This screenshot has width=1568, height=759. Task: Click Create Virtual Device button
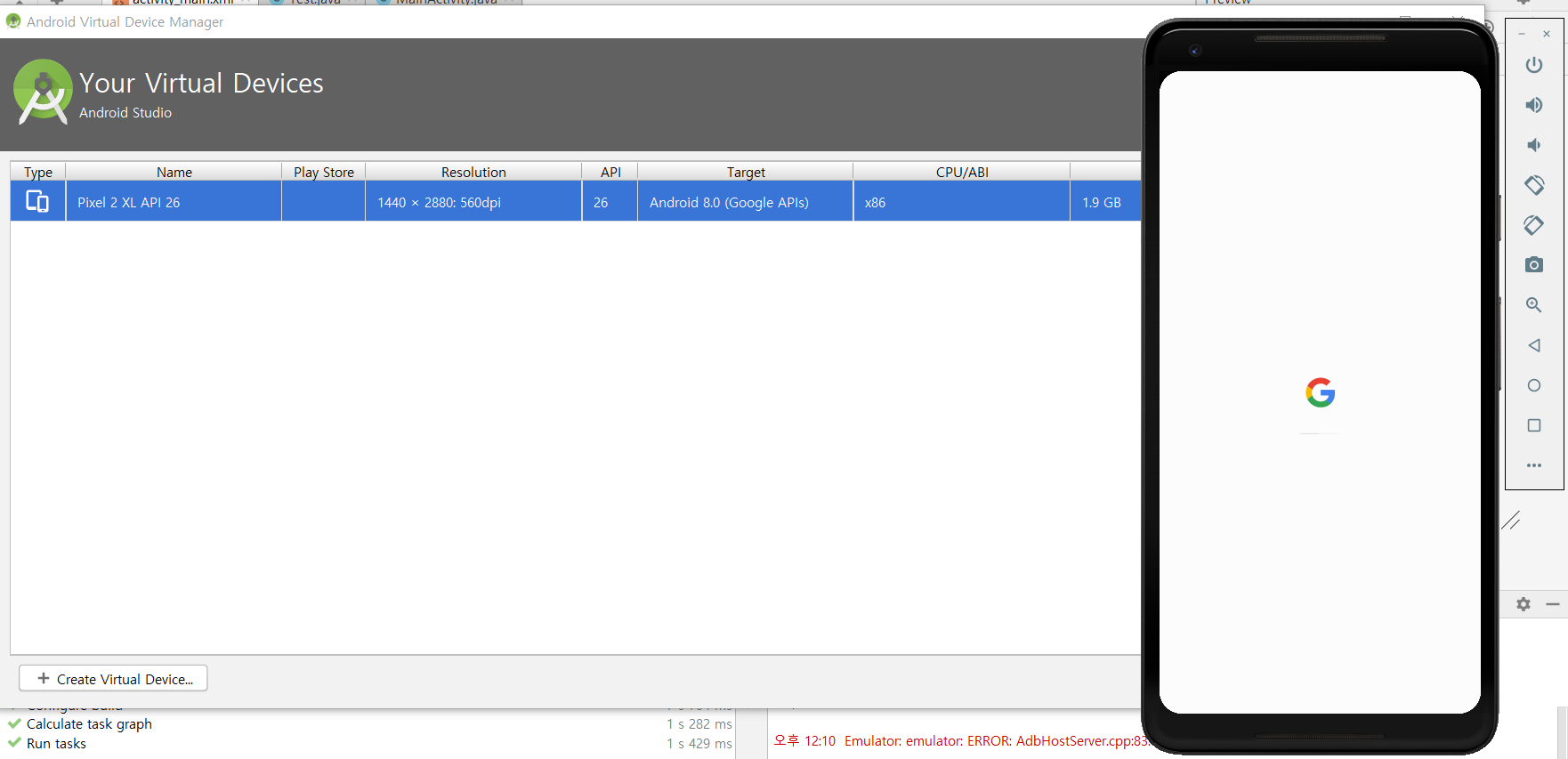click(x=113, y=679)
